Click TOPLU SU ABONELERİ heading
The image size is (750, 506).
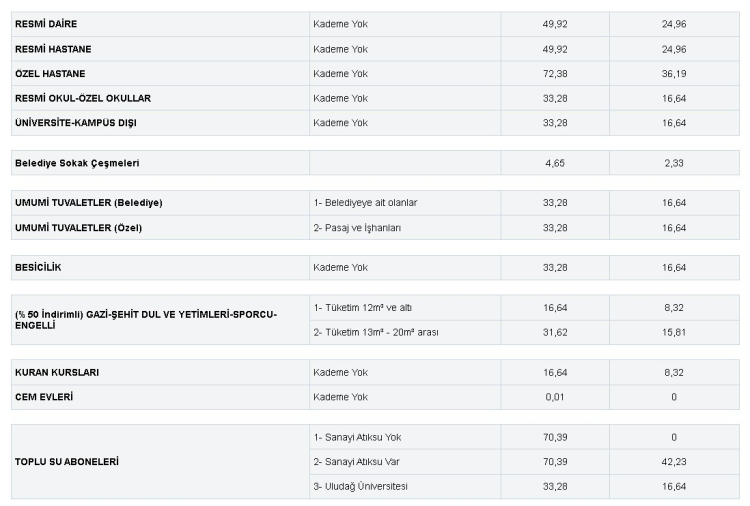[66, 462]
